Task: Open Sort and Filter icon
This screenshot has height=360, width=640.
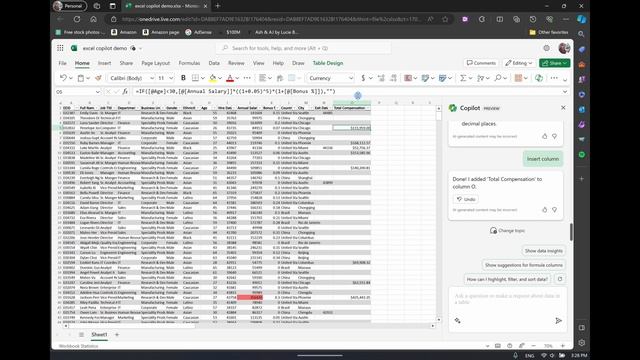Action: 480,78
